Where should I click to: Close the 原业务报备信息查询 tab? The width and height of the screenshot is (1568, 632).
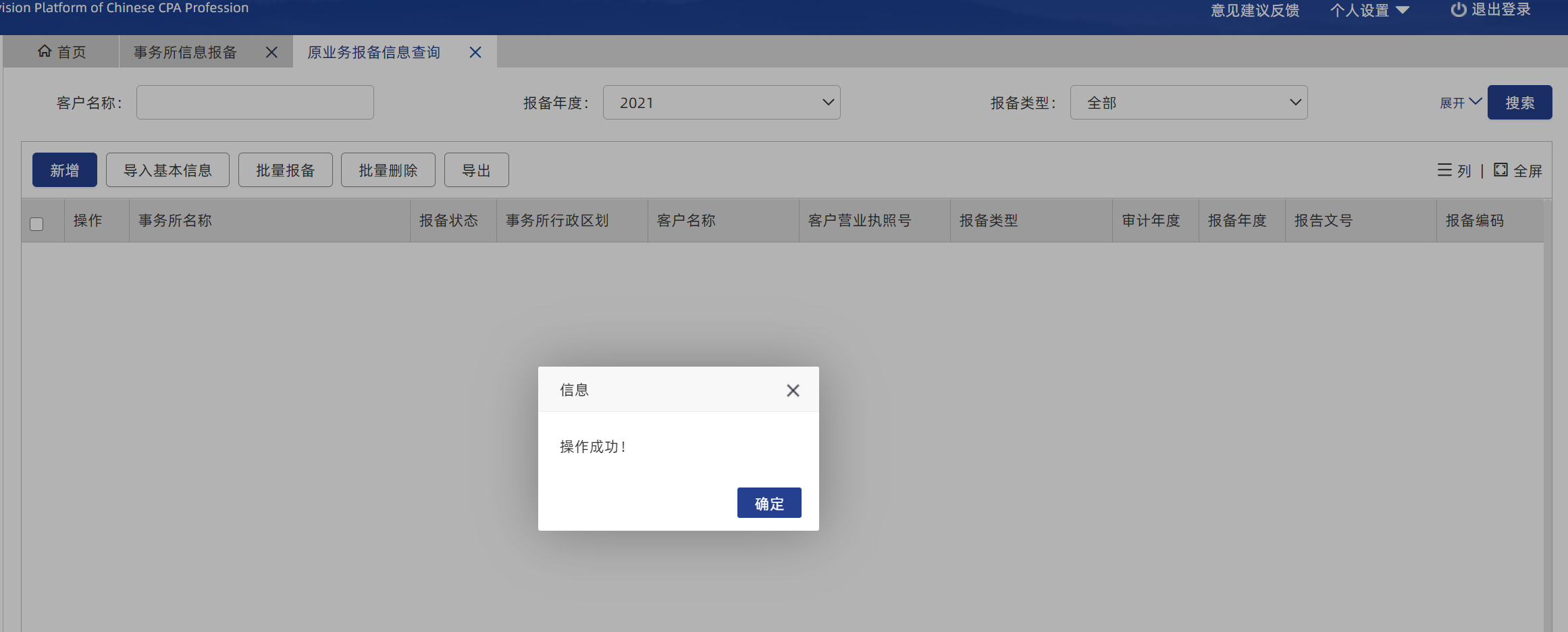(475, 52)
